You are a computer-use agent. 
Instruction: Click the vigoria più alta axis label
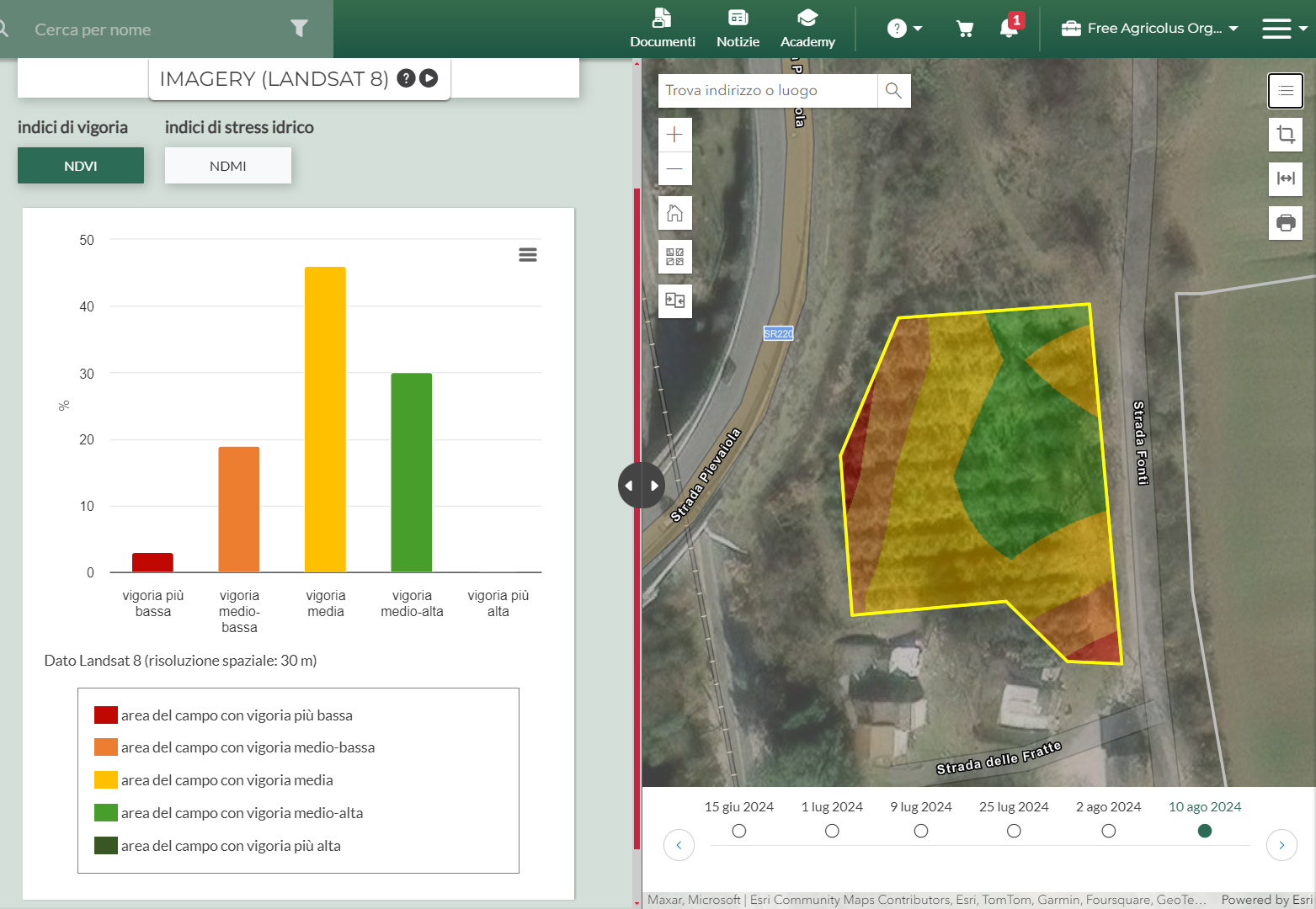pyautogui.click(x=498, y=603)
